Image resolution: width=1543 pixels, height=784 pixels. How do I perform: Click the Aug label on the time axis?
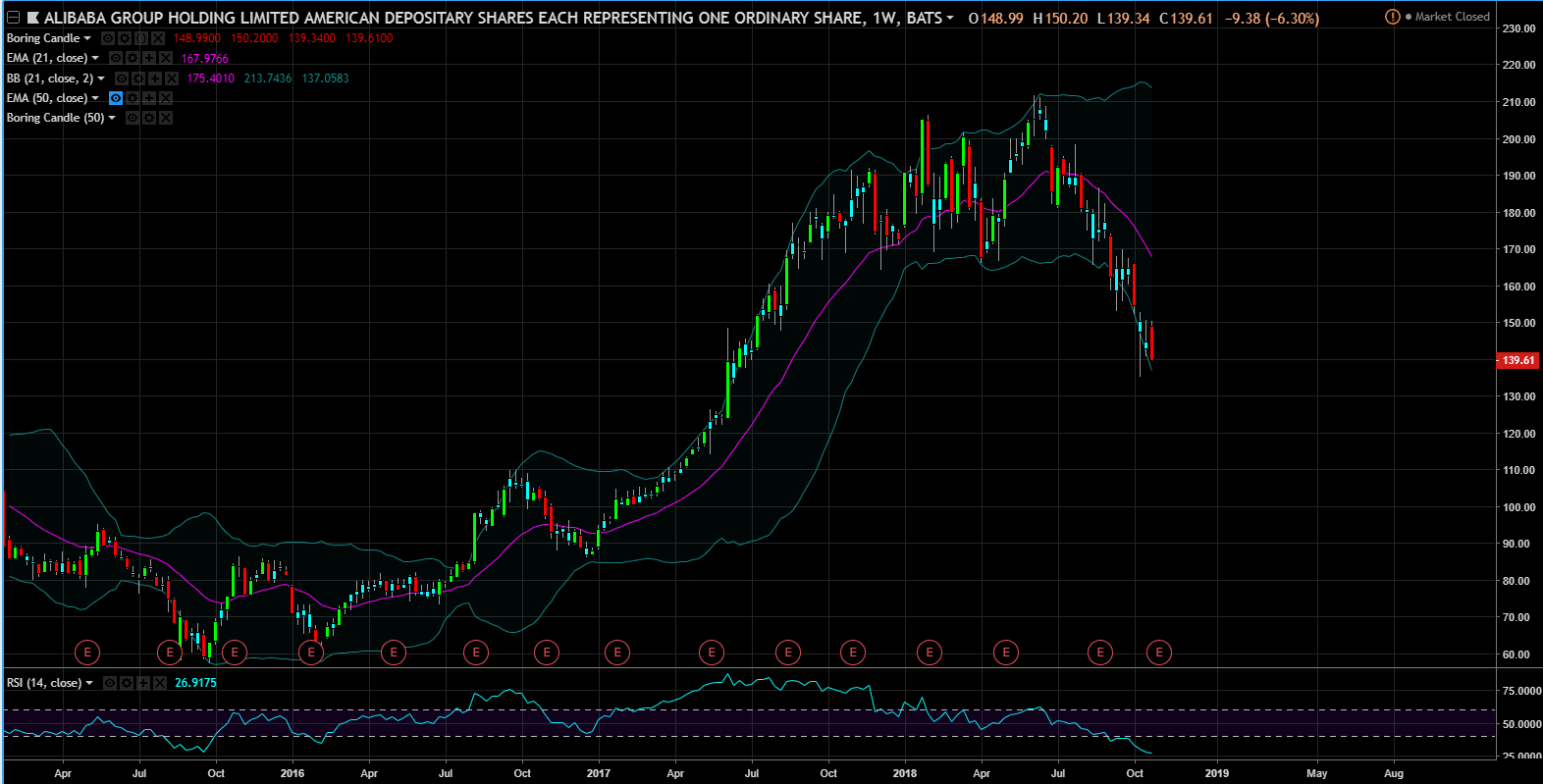tap(1393, 773)
